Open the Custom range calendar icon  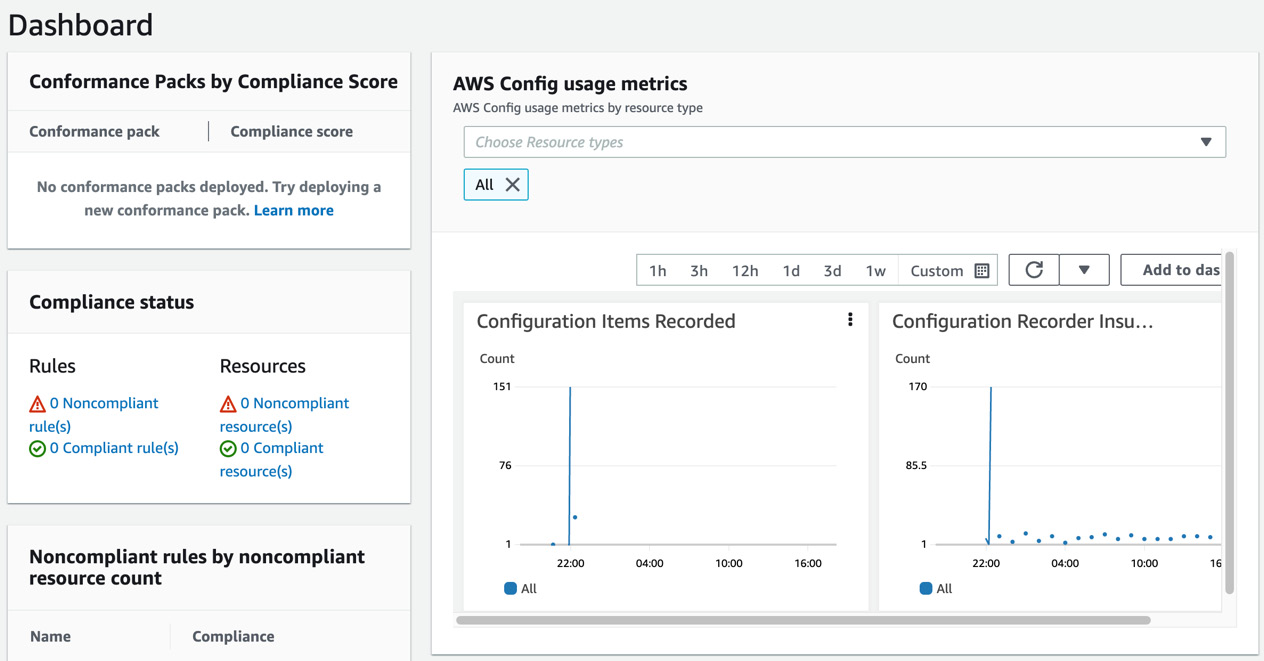click(982, 271)
